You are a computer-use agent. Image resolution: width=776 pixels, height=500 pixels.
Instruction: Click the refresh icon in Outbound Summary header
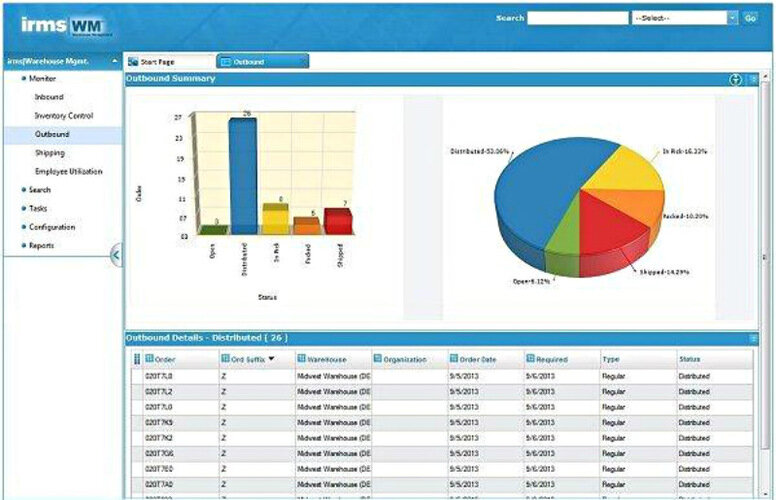click(736, 79)
